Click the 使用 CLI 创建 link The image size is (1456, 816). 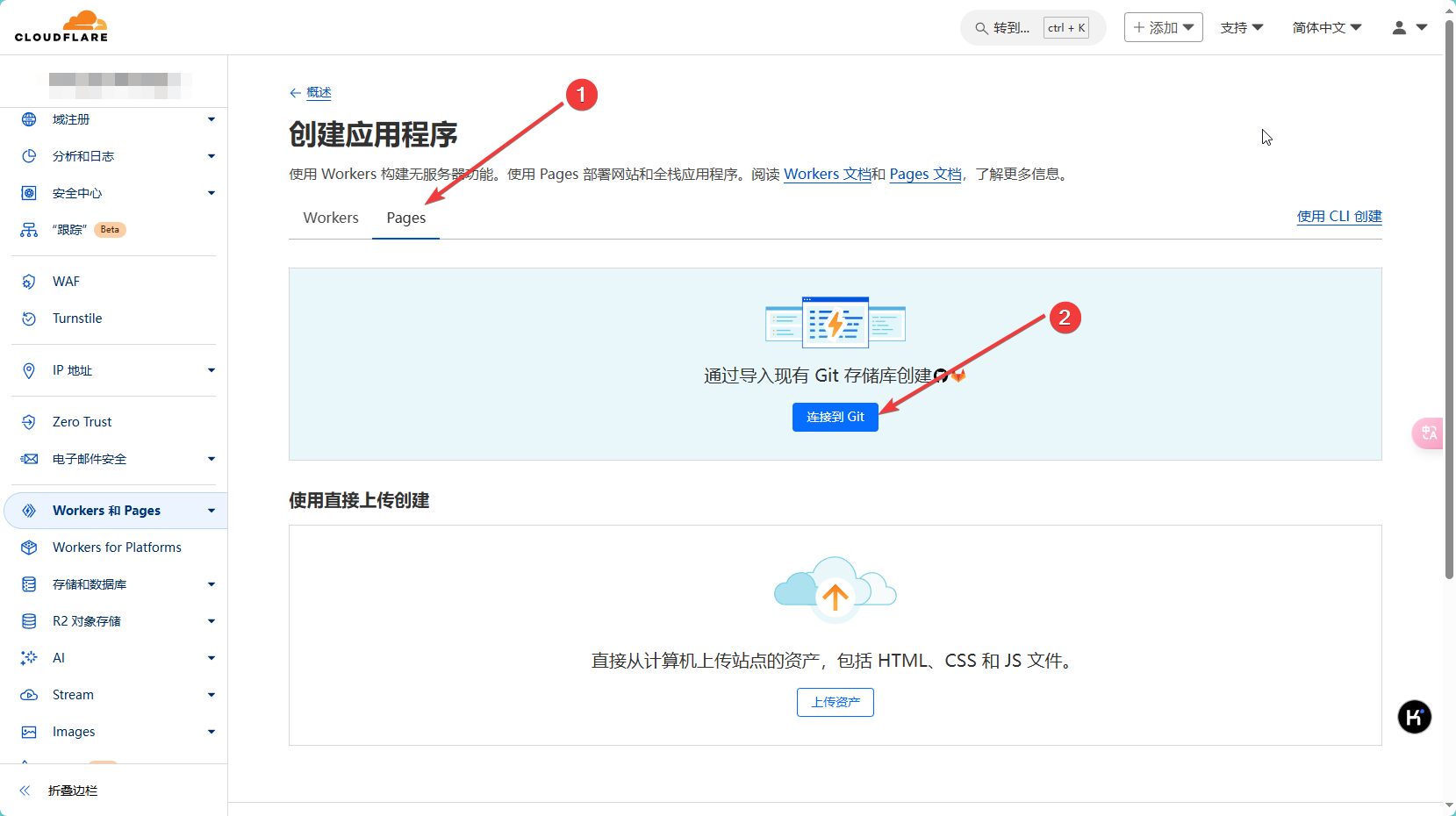pyautogui.click(x=1339, y=217)
